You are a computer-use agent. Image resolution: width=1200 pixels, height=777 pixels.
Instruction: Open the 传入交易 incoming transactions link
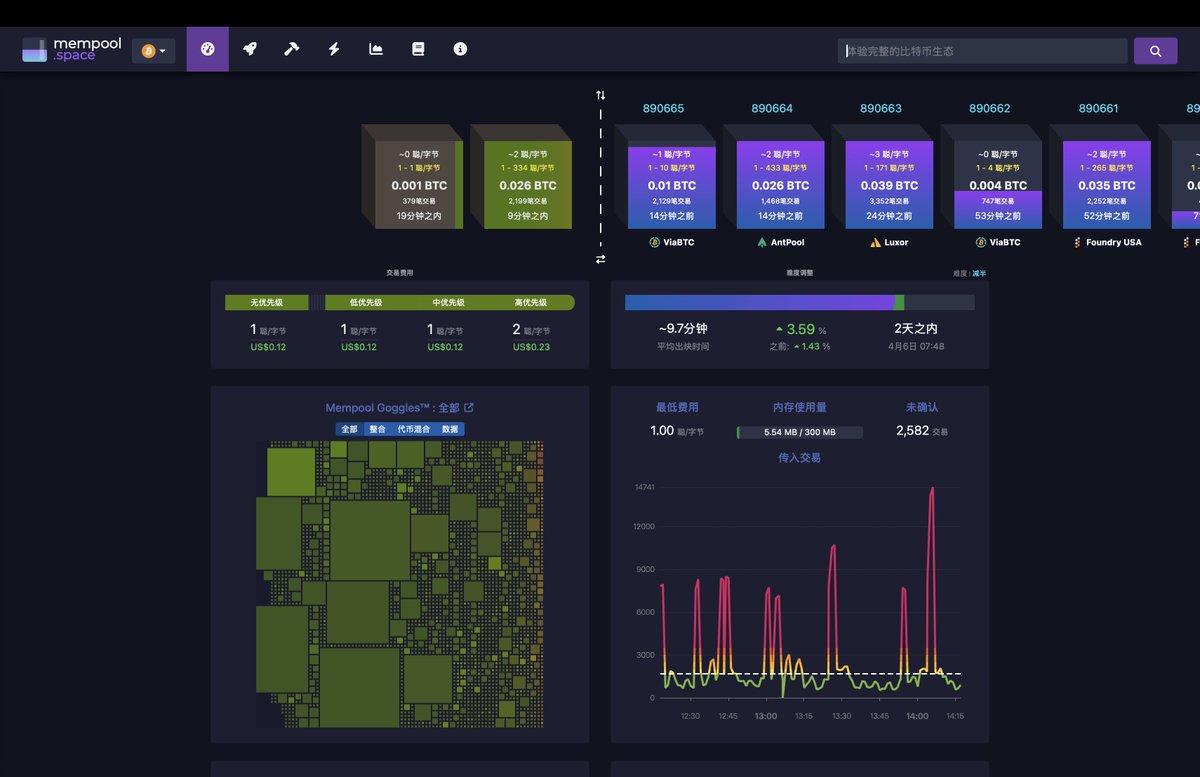coord(799,457)
